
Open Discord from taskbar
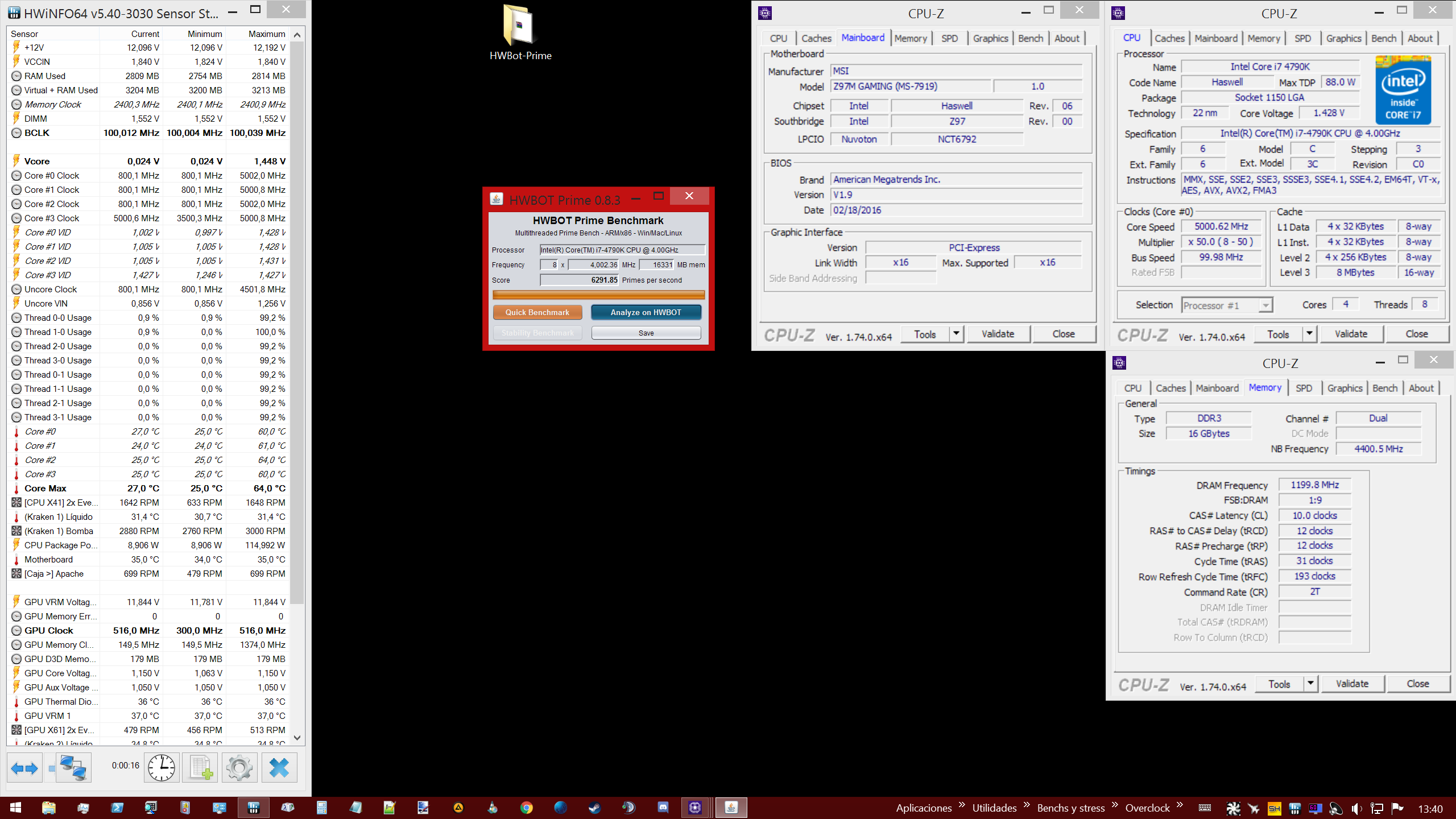(x=663, y=808)
